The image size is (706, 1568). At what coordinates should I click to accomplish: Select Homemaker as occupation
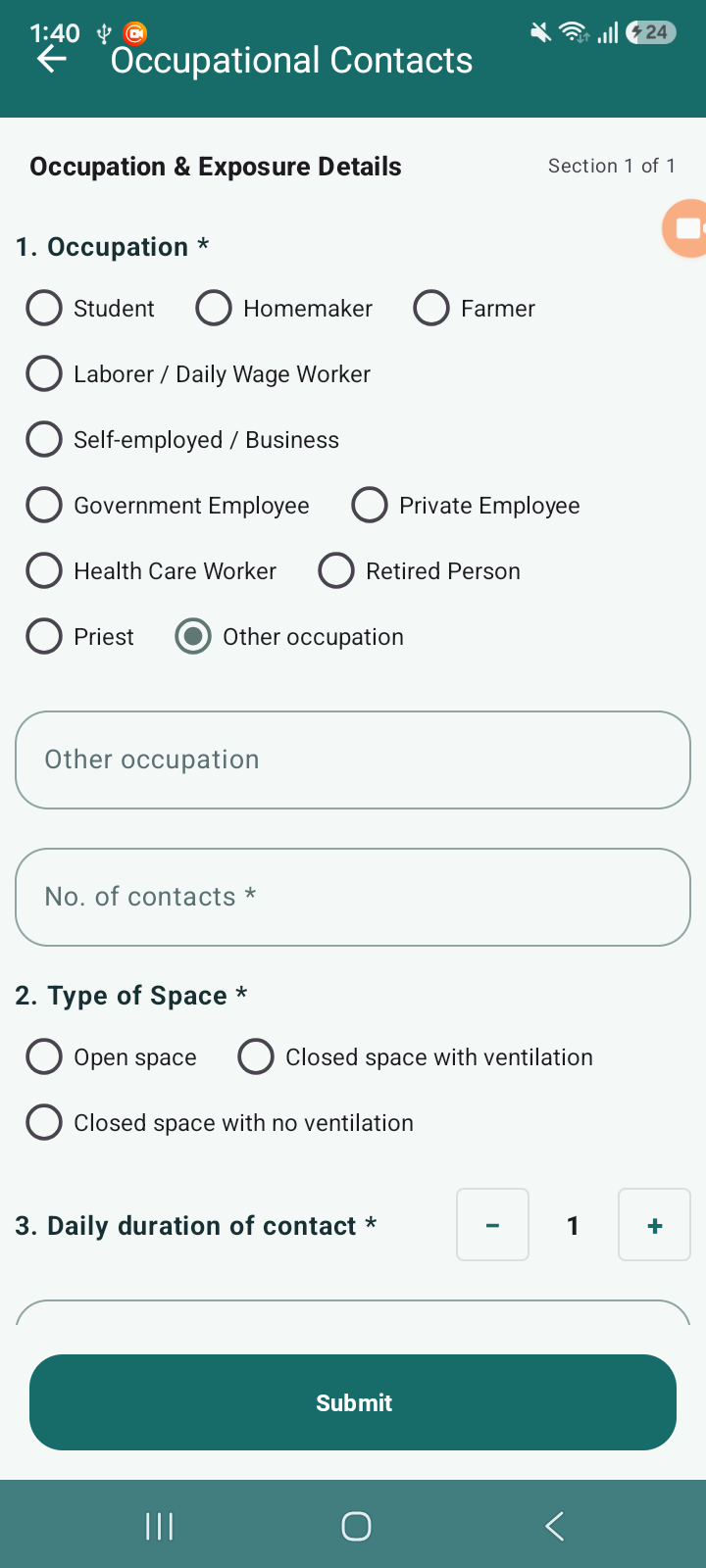point(284,308)
